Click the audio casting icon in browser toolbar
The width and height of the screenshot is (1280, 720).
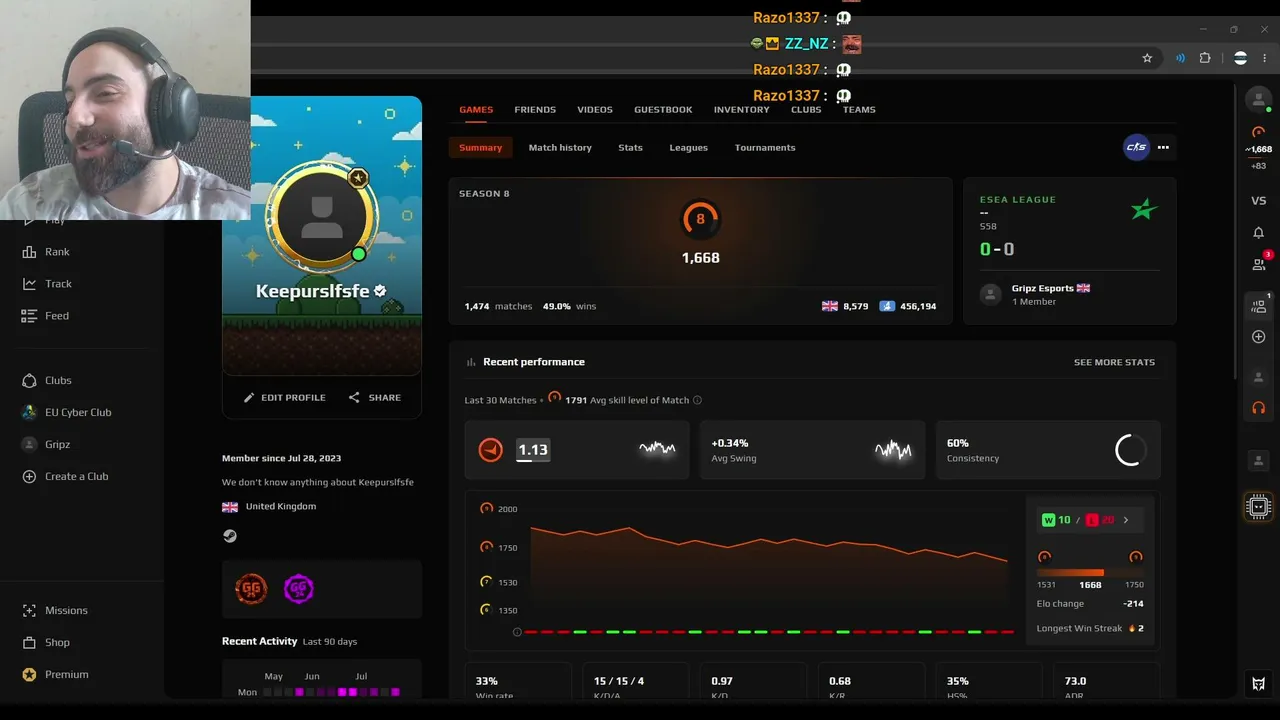point(1180,58)
